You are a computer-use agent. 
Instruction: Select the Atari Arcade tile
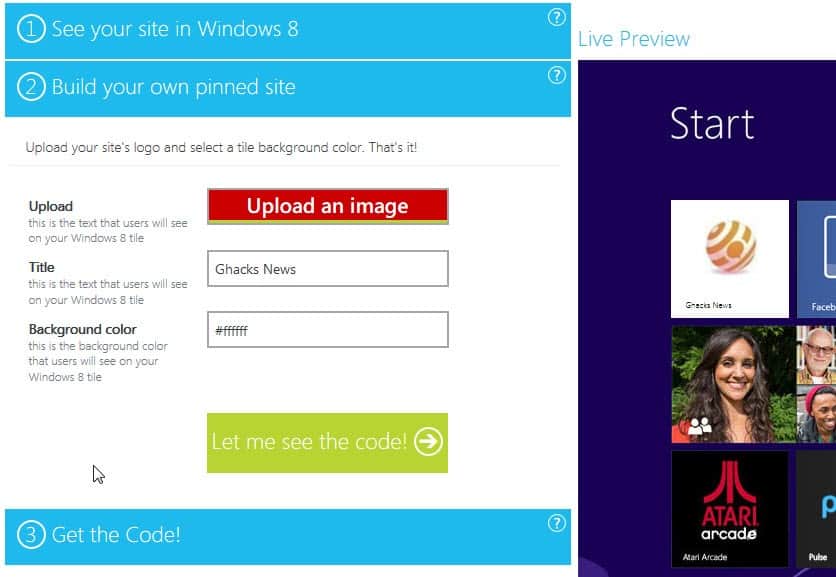pyautogui.click(x=729, y=508)
